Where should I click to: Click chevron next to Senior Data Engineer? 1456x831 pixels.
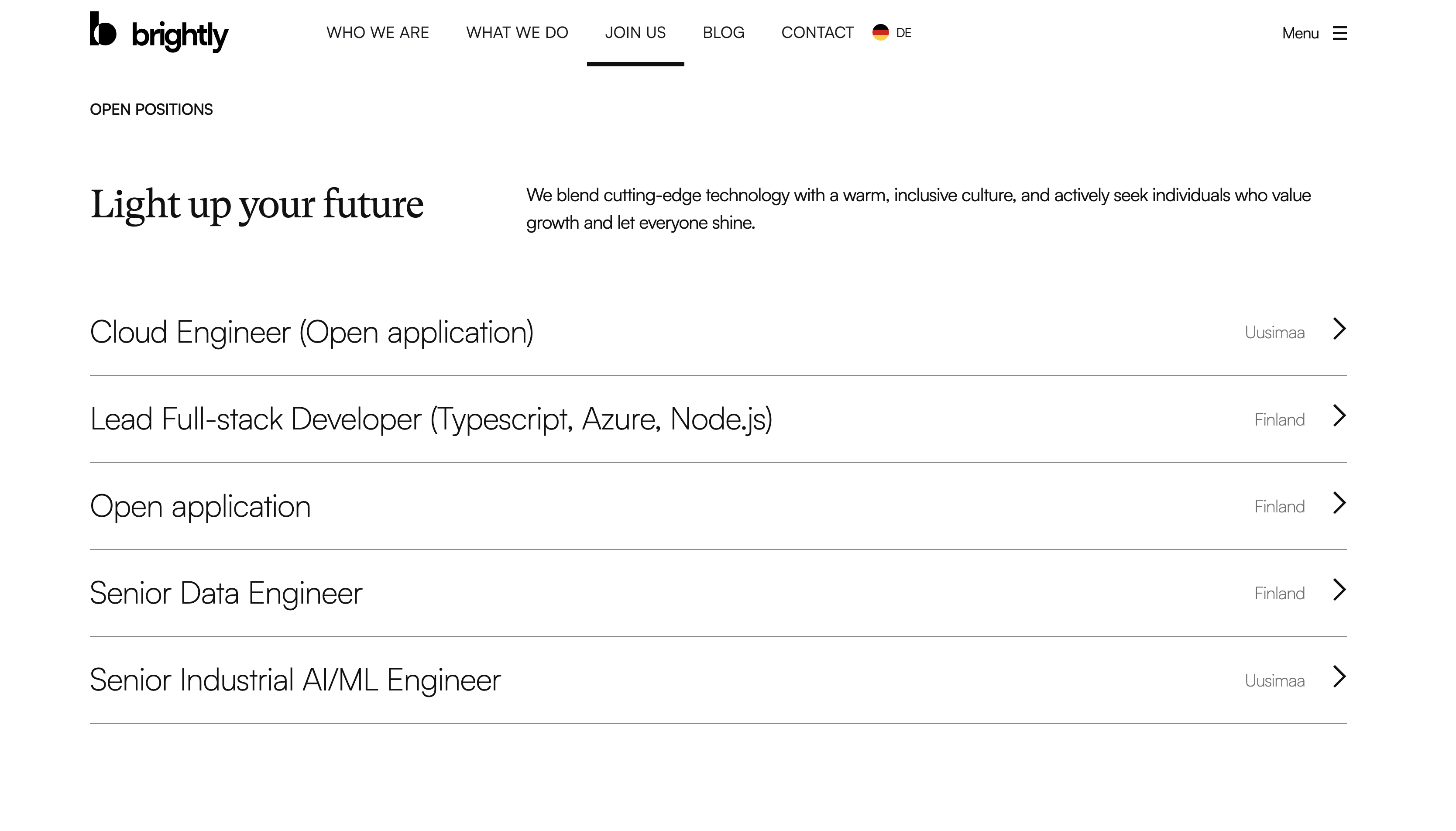click(1339, 590)
